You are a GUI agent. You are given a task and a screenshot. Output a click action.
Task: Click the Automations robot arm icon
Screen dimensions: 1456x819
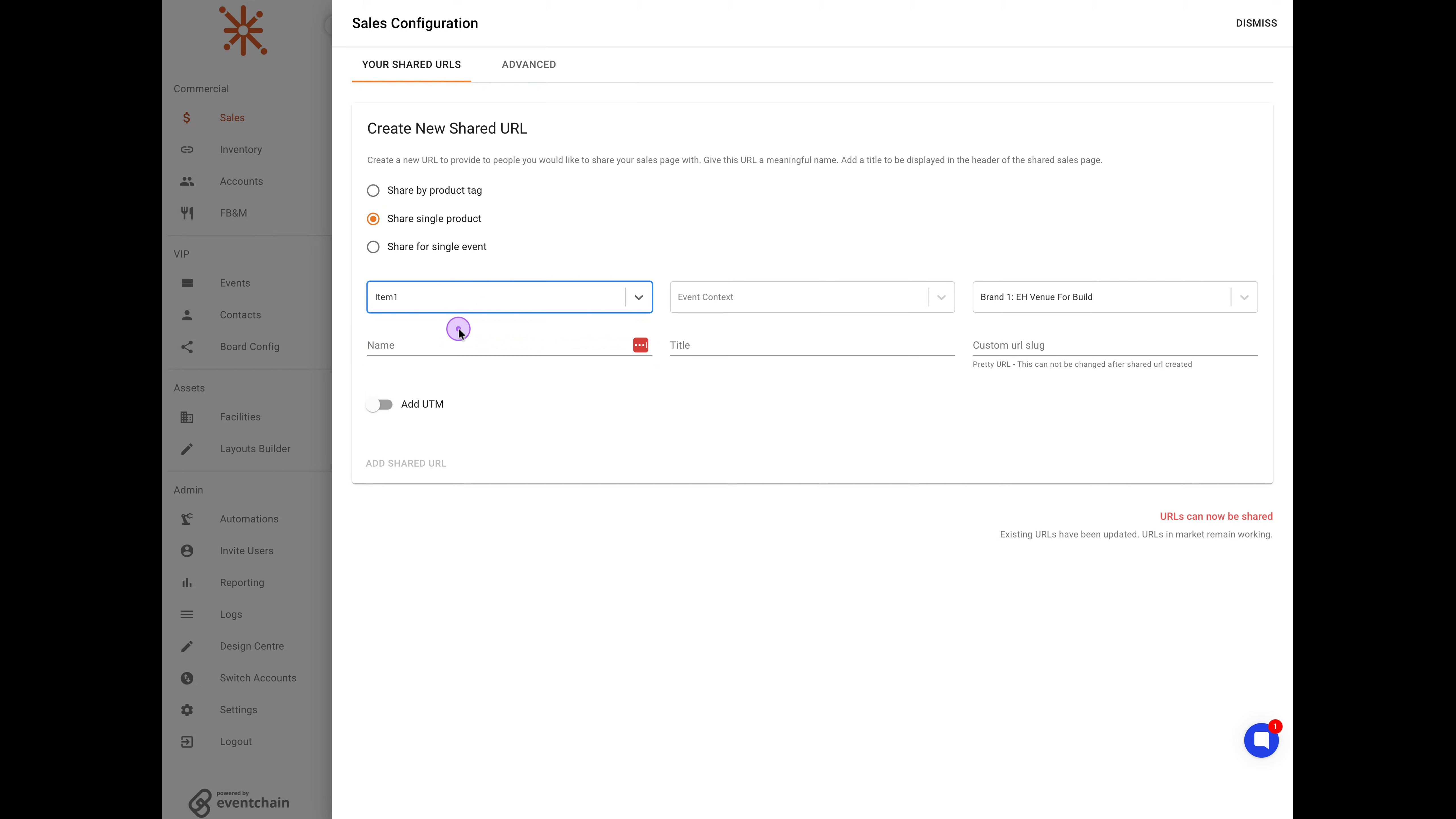[x=187, y=519]
